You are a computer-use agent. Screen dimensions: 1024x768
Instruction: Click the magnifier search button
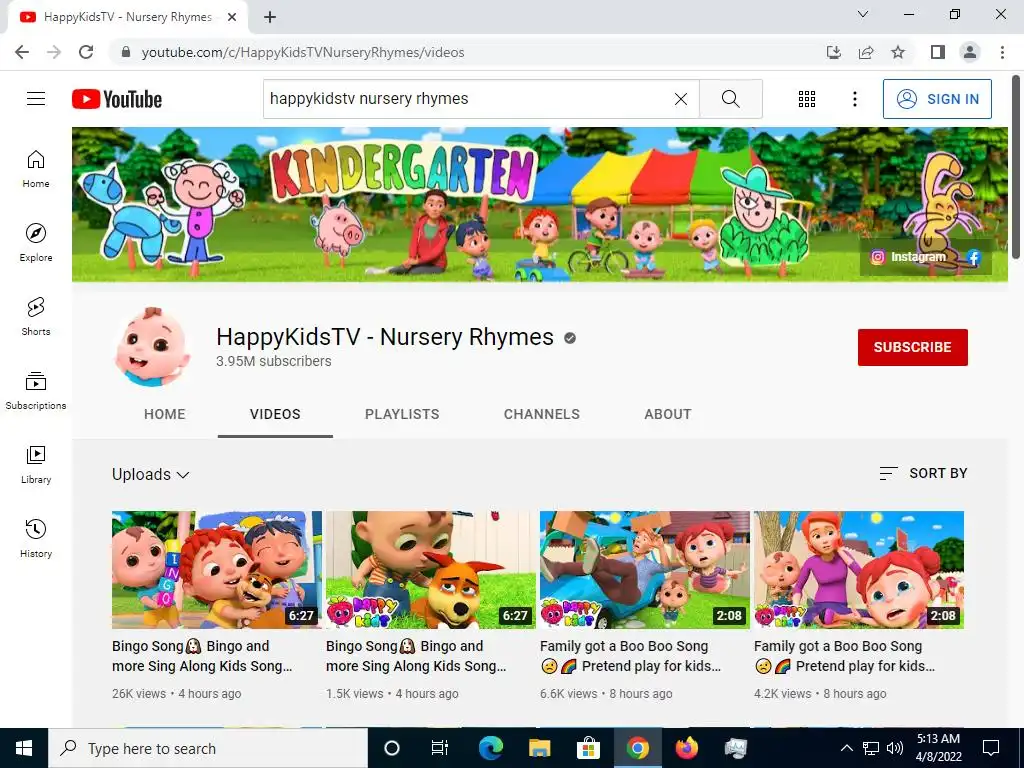point(731,99)
